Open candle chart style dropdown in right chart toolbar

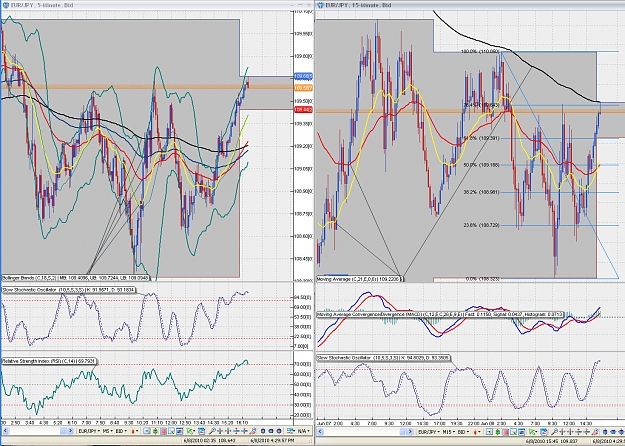pos(478,432)
